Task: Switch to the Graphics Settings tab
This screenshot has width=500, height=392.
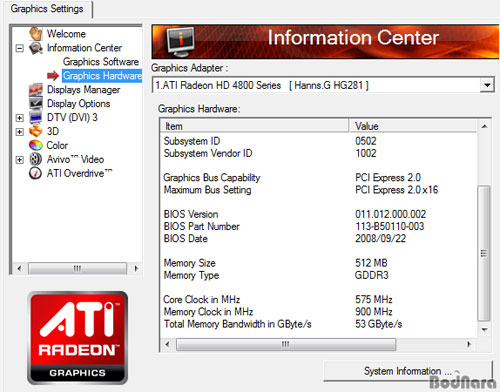Action: click(47, 9)
